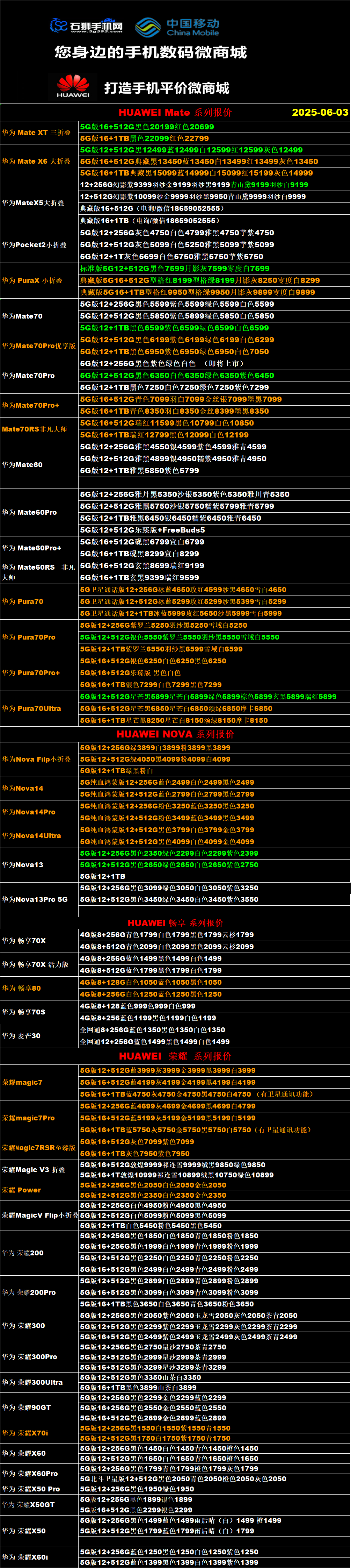Click the Mate70RS 16+1TB 瑞红12799 row

point(215,435)
